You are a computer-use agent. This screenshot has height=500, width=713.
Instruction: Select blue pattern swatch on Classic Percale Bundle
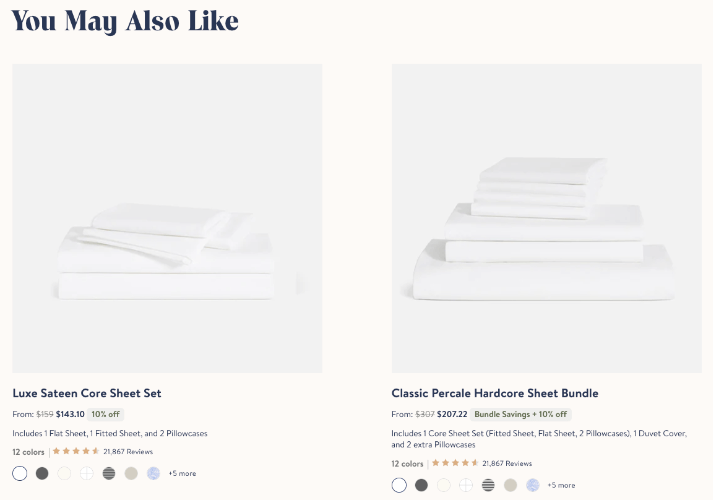[533, 485]
